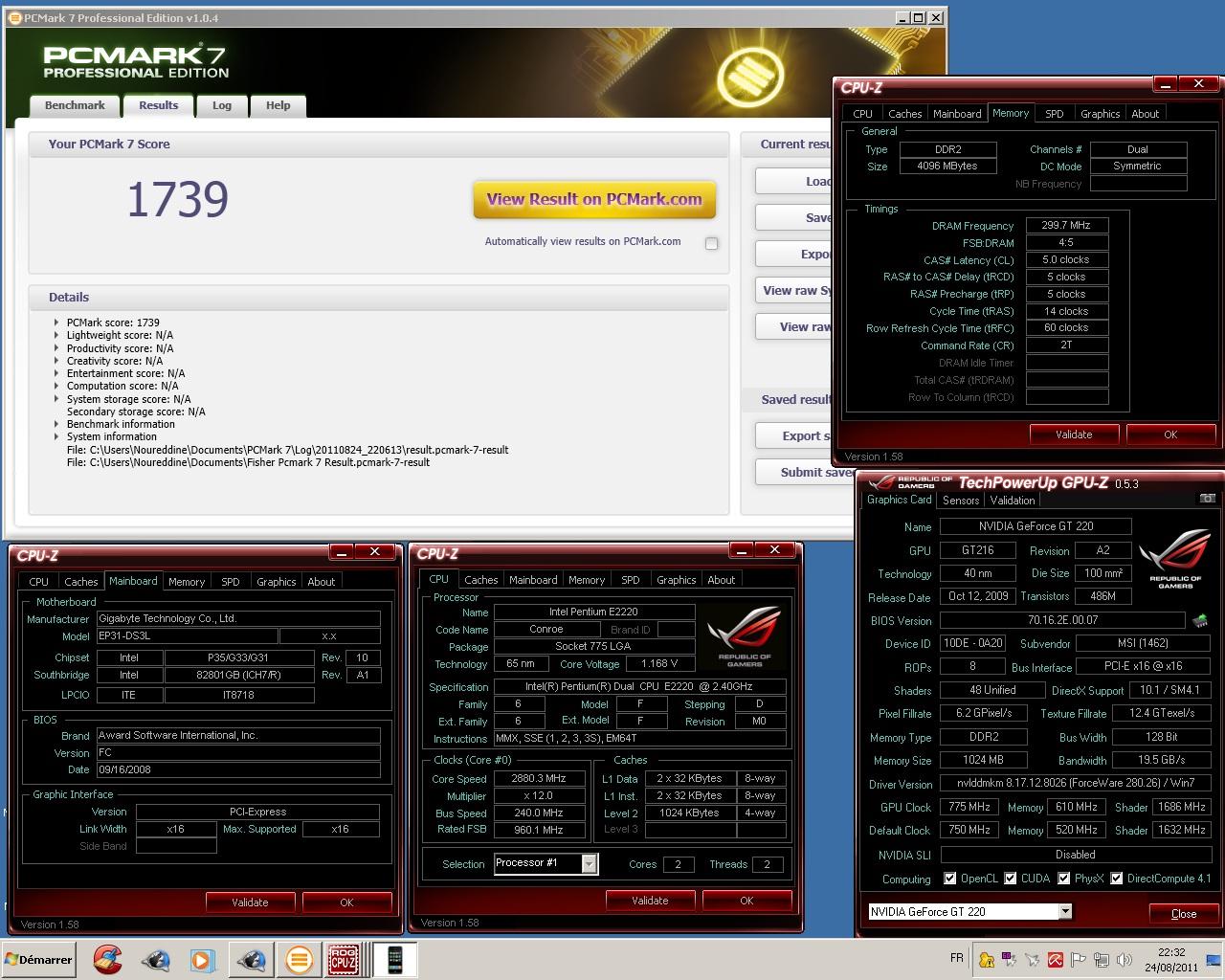Expand System information
This screenshot has height=980, width=1225.
coord(56,436)
